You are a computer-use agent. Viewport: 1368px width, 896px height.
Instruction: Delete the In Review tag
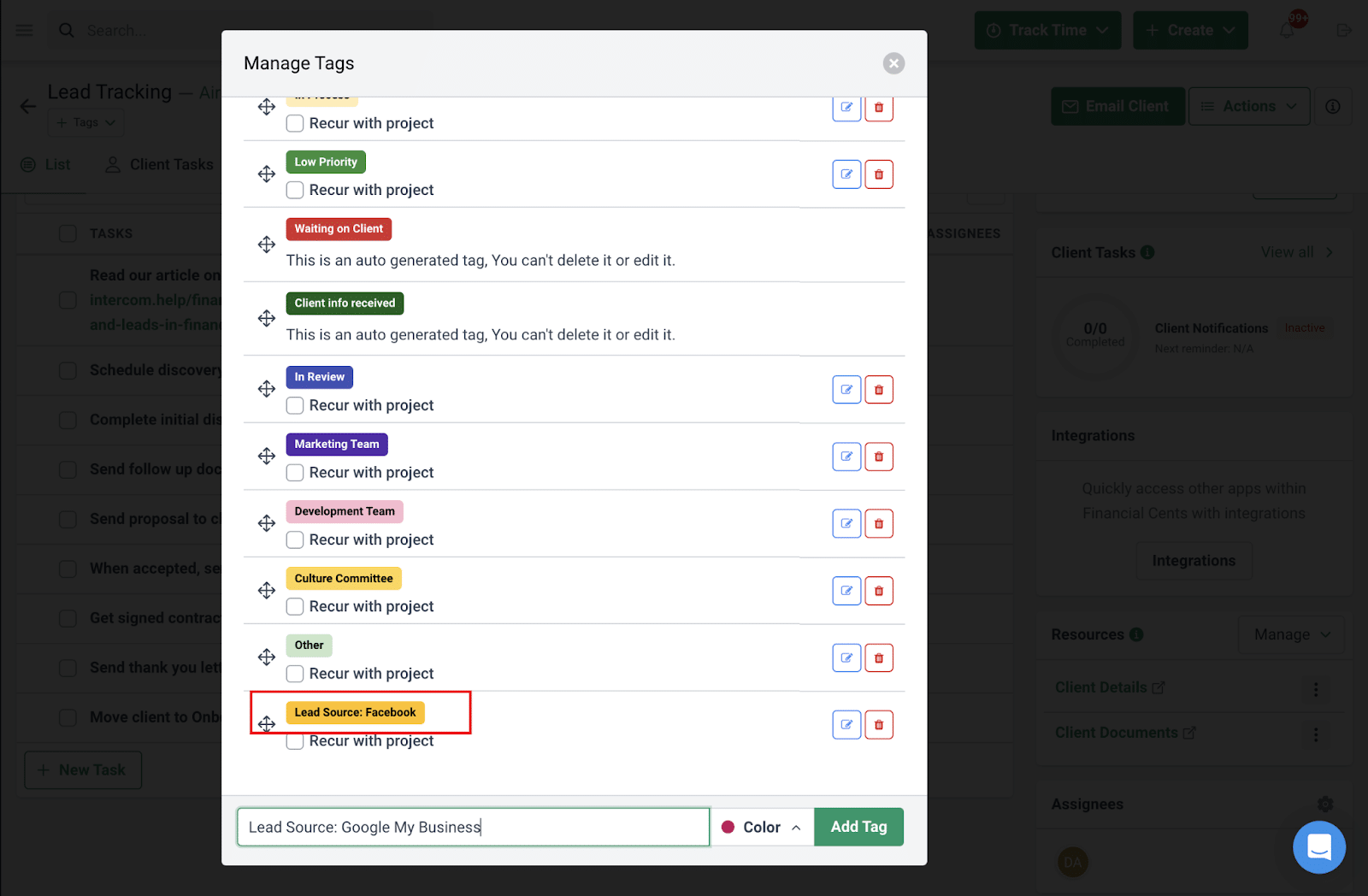point(879,390)
